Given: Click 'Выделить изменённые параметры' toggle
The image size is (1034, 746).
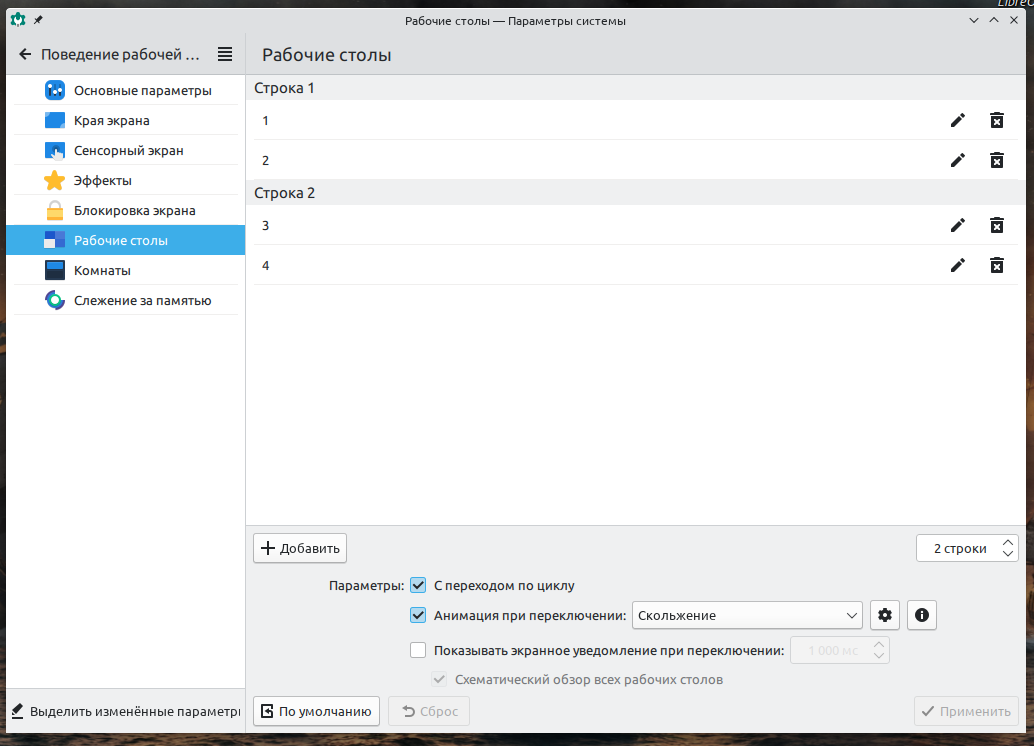Looking at the screenshot, I should pos(124,712).
